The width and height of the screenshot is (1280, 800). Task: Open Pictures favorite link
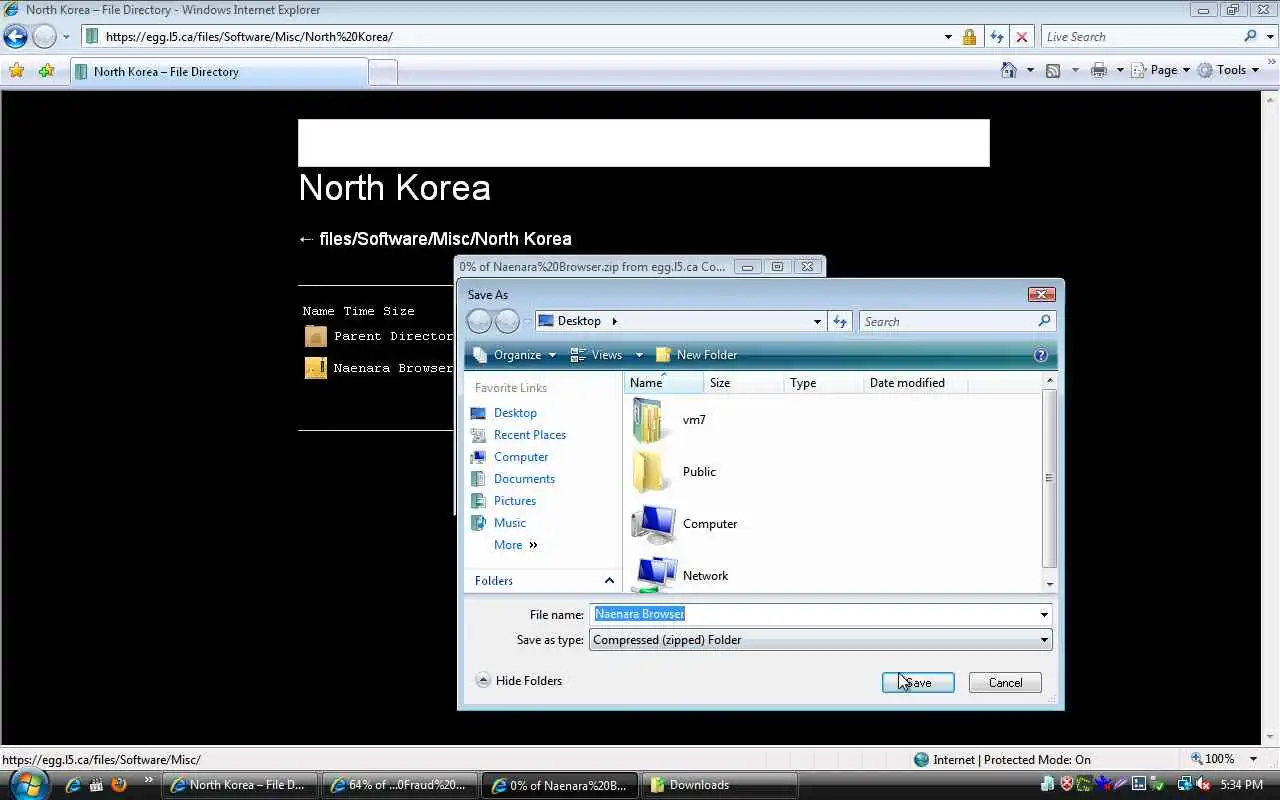tap(515, 501)
